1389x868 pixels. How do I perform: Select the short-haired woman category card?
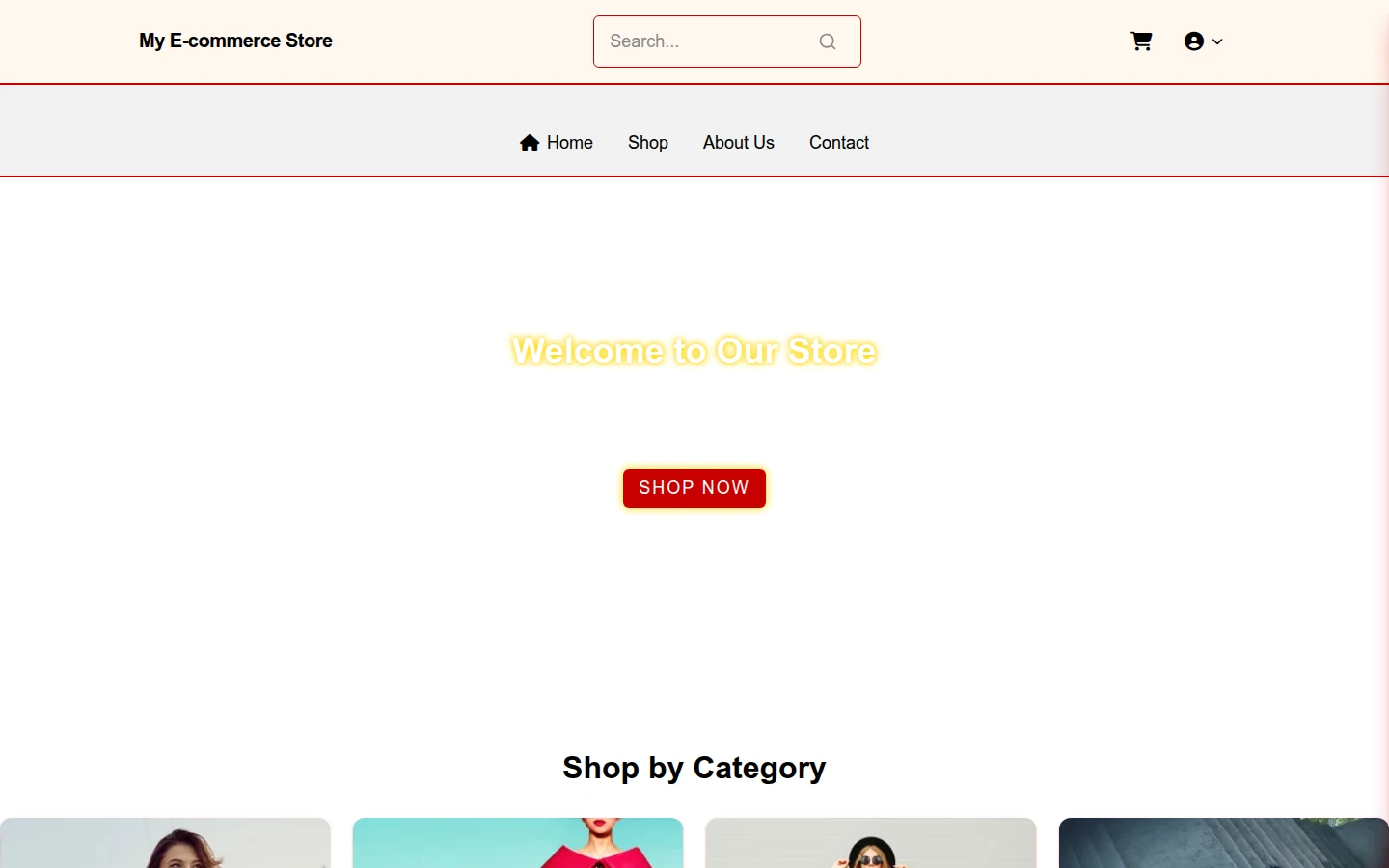coord(165,843)
